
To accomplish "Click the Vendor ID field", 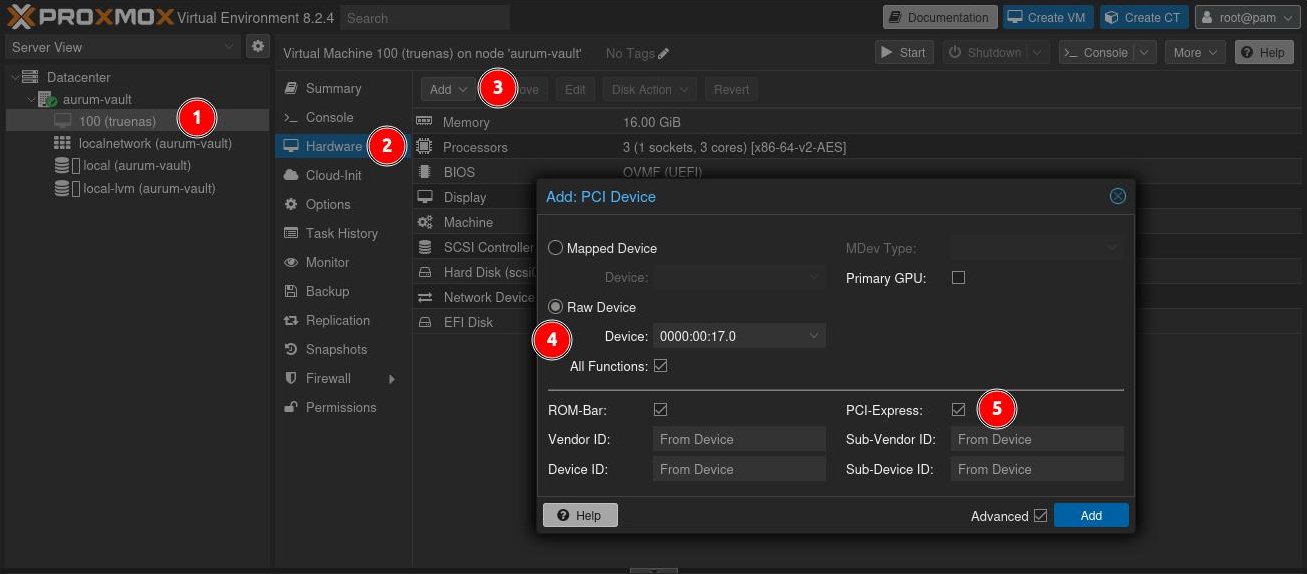I will pos(739,439).
